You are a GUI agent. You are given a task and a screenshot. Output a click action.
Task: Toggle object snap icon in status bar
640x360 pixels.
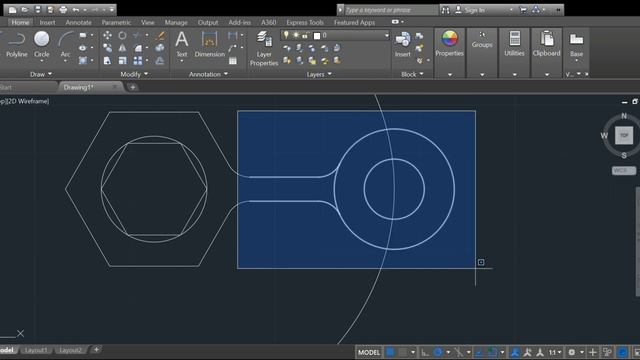click(493, 352)
